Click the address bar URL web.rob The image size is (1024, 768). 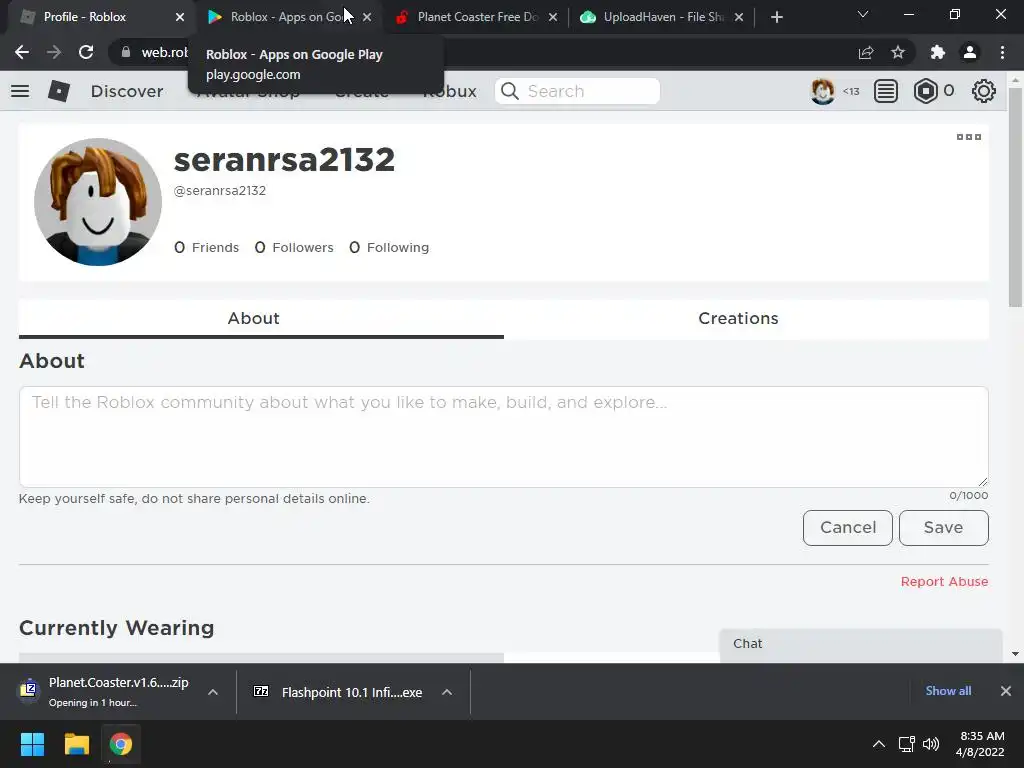click(165, 52)
